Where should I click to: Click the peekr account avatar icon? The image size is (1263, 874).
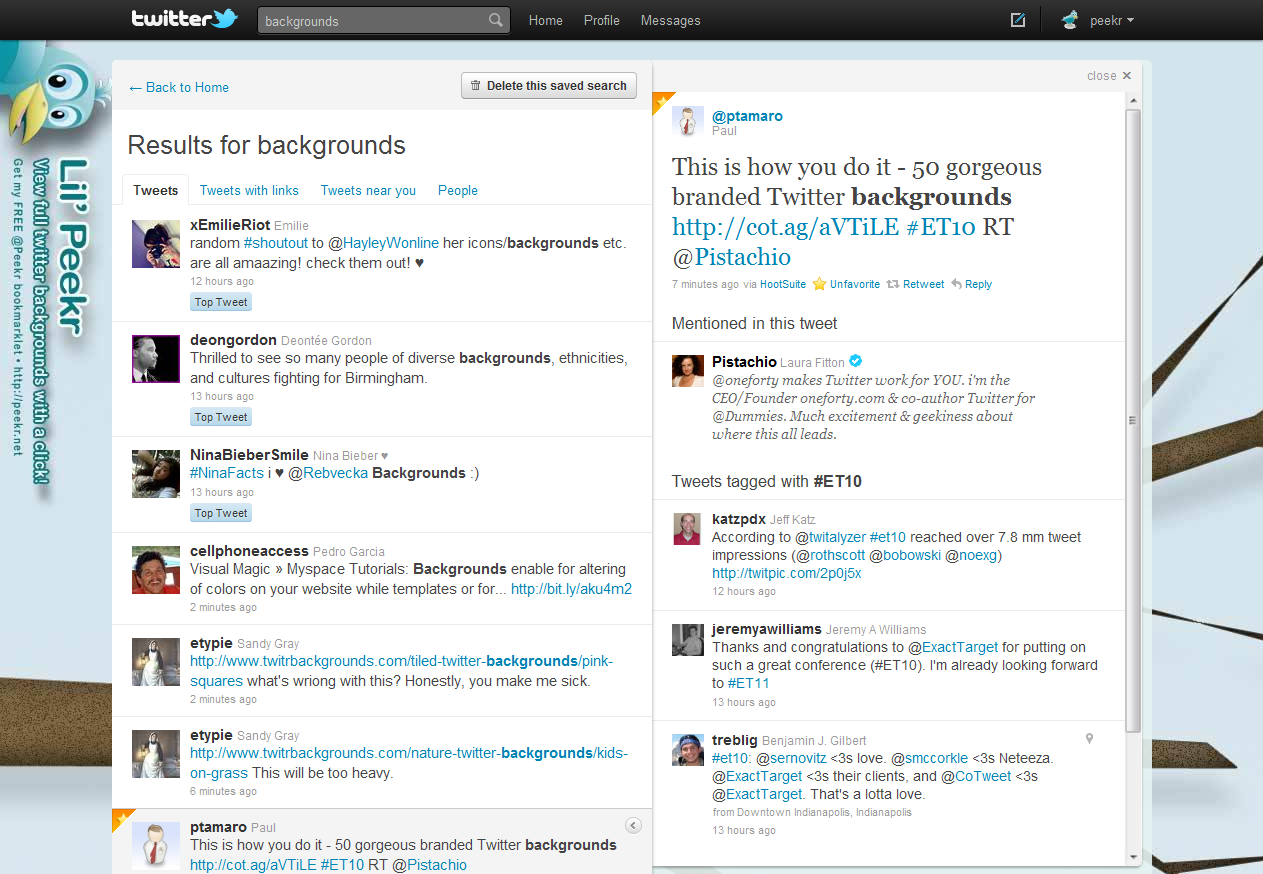point(1070,20)
